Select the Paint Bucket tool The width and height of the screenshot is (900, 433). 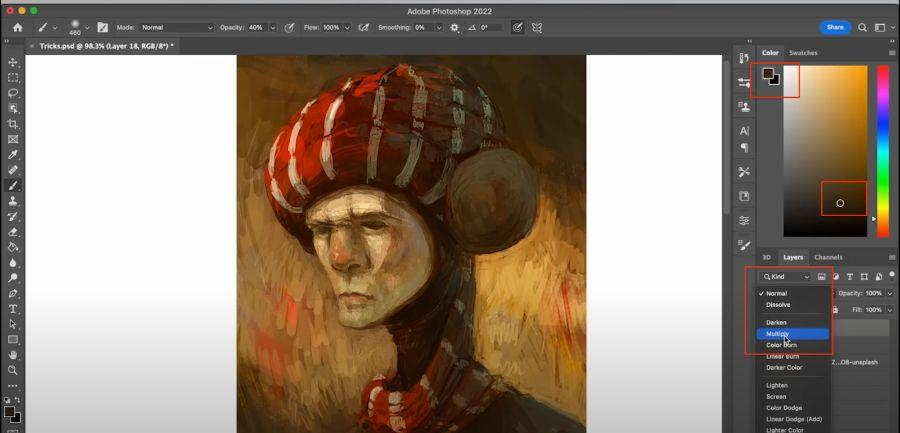(13, 247)
